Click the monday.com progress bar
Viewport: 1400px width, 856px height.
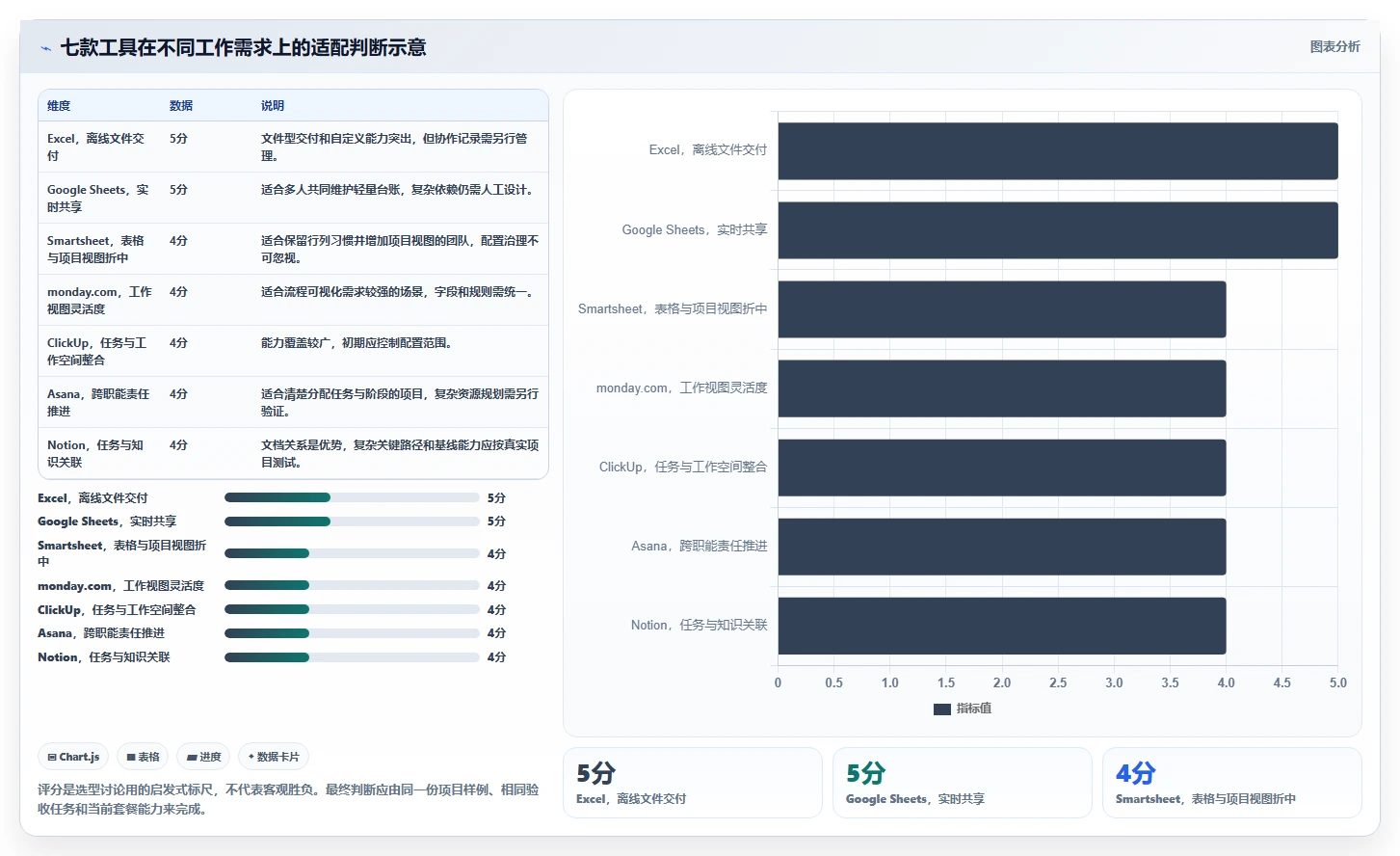(352, 585)
